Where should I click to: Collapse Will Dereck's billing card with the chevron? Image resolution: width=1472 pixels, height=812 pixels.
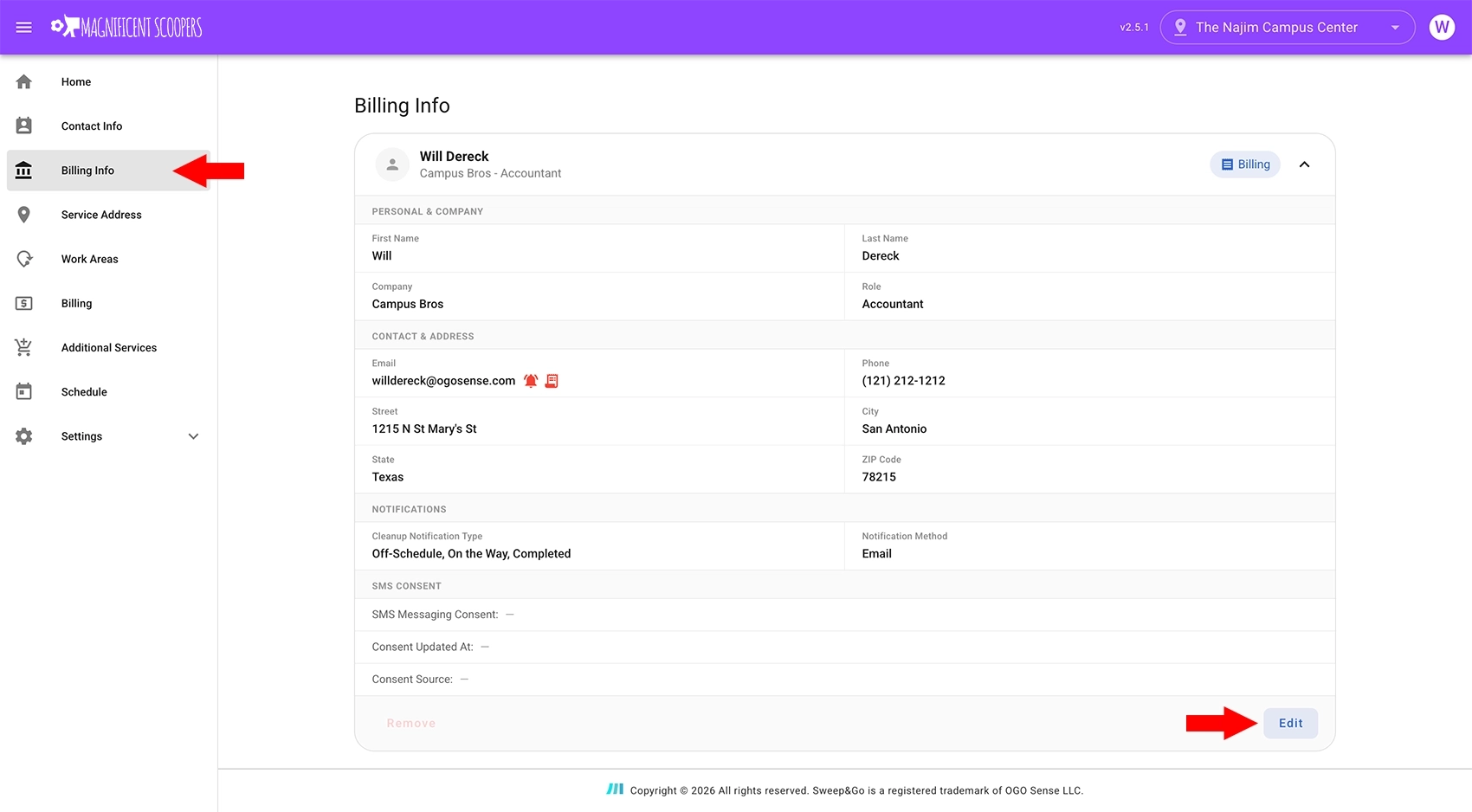click(x=1305, y=164)
